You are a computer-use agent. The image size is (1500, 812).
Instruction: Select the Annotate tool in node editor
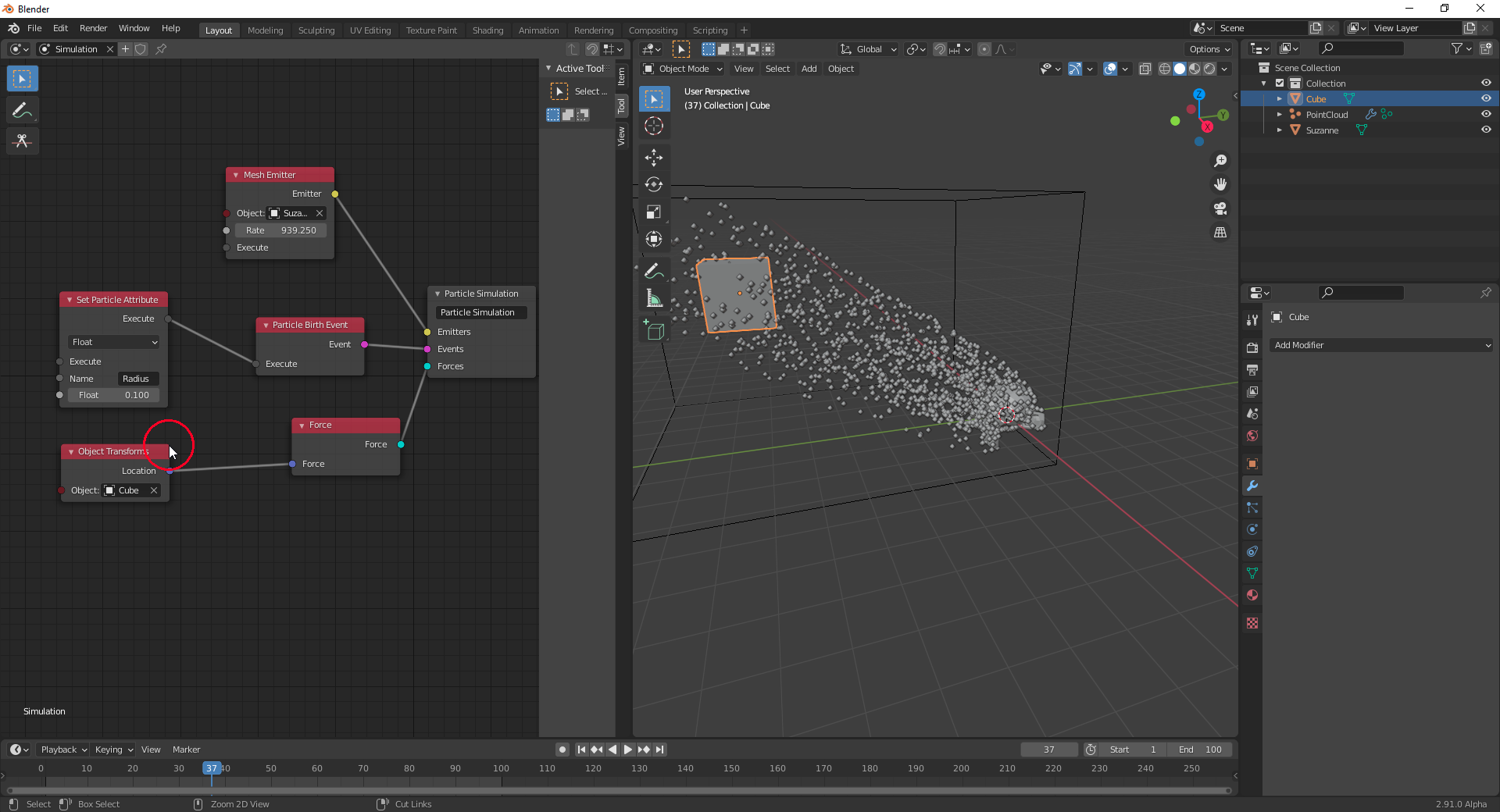22,111
